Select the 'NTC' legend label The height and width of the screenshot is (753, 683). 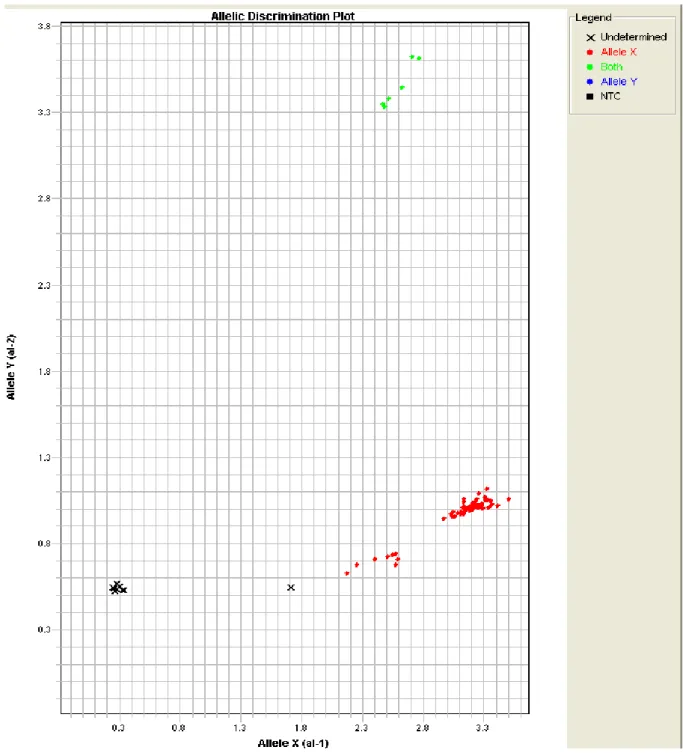[610, 96]
